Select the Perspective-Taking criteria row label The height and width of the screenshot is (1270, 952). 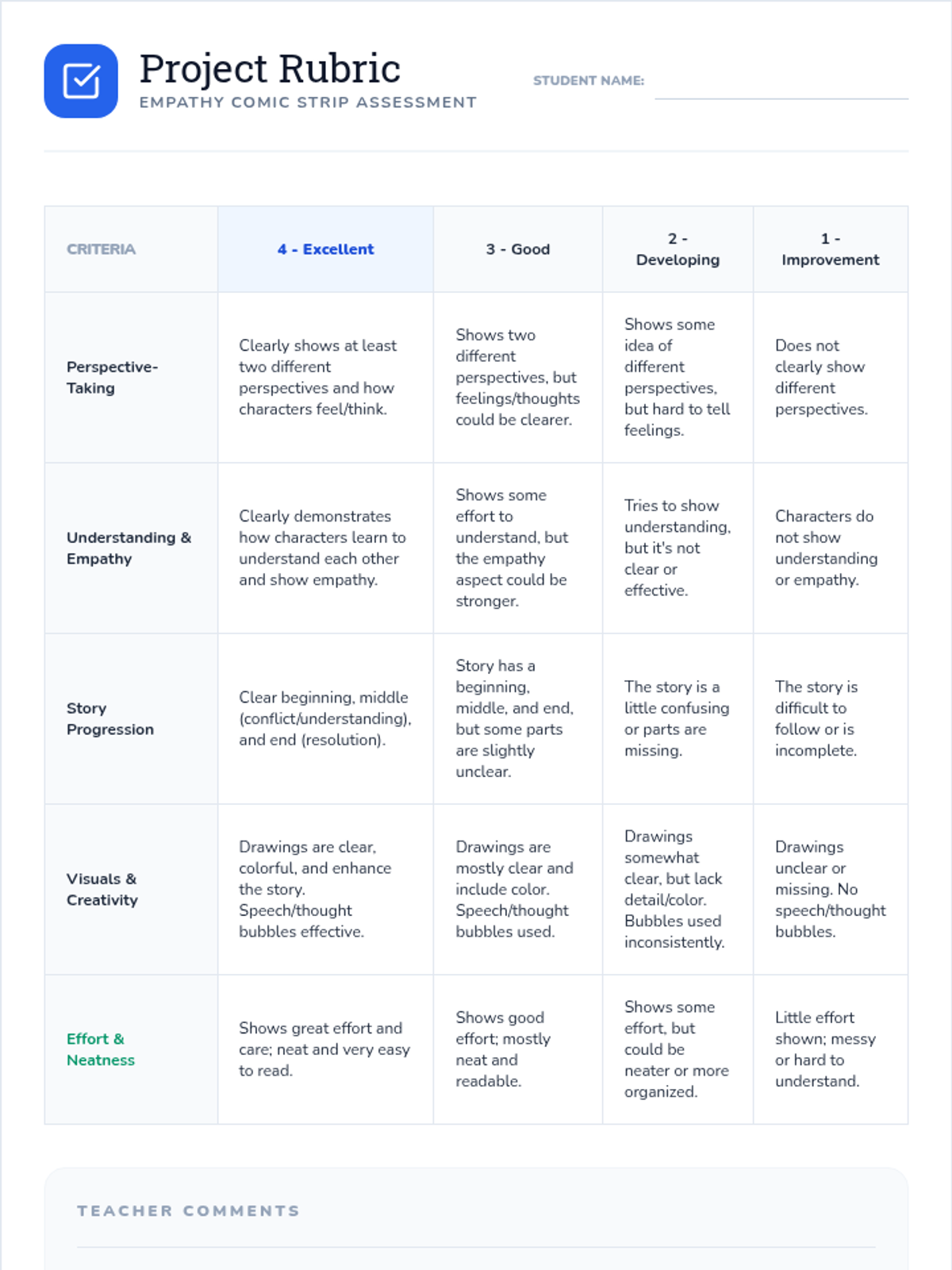click(x=113, y=378)
